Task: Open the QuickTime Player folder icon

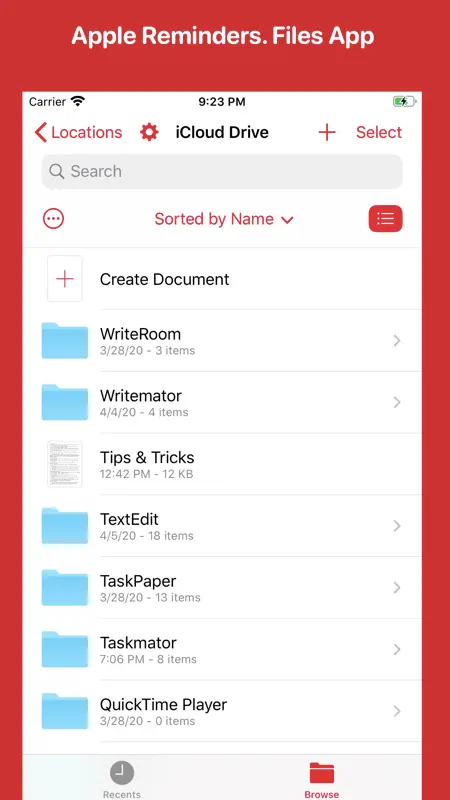Action: pyautogui.click(x=65, y=711)
